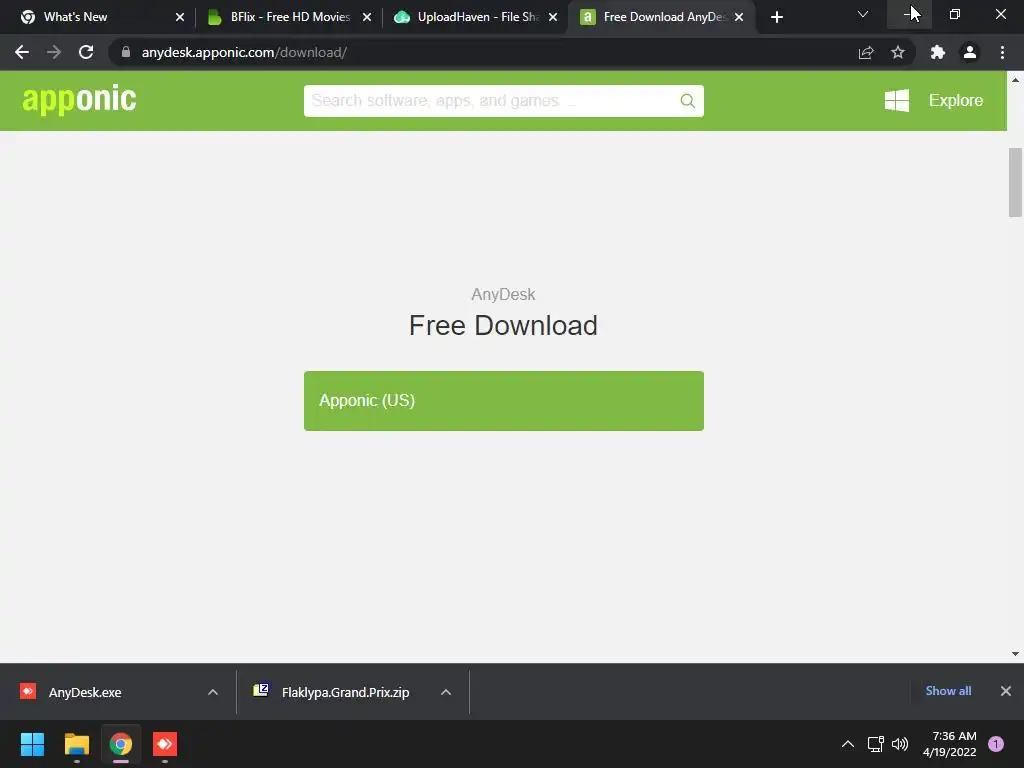Open AnyDesk from the taskbar

coord(165,744)
